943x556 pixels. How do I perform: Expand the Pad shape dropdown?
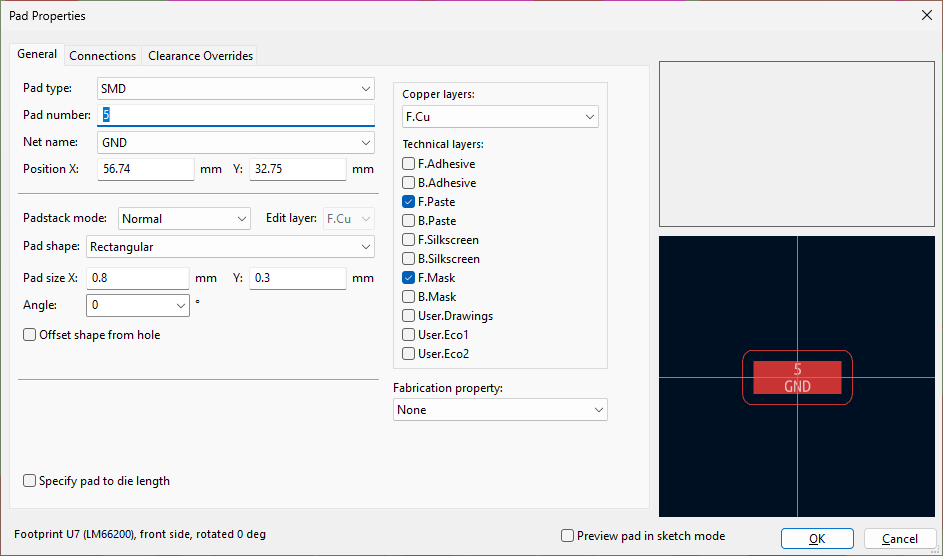(229, 246)
